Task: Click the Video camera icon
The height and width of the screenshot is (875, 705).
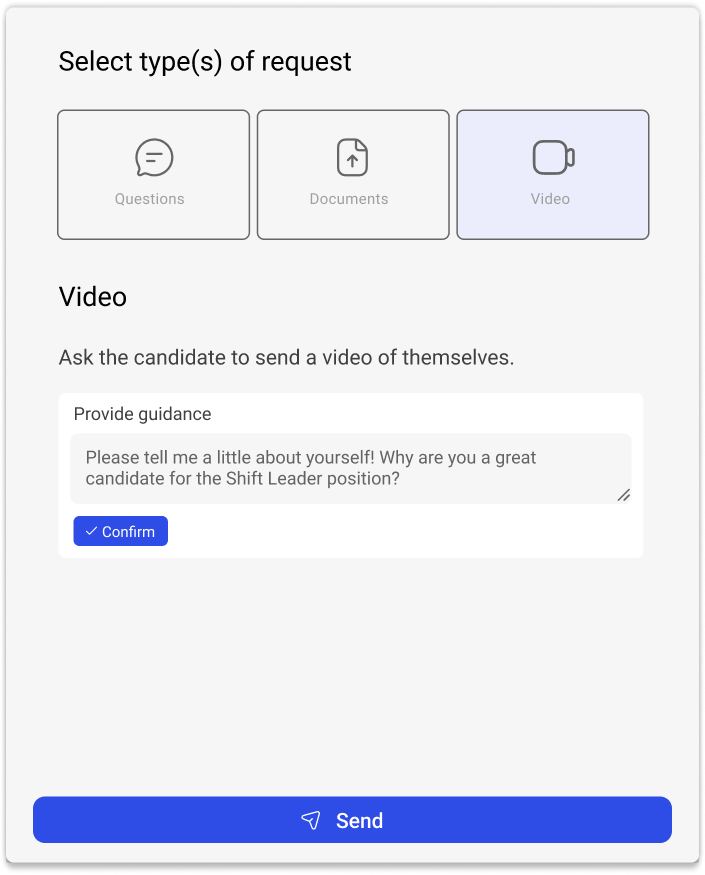Action: 553,157
